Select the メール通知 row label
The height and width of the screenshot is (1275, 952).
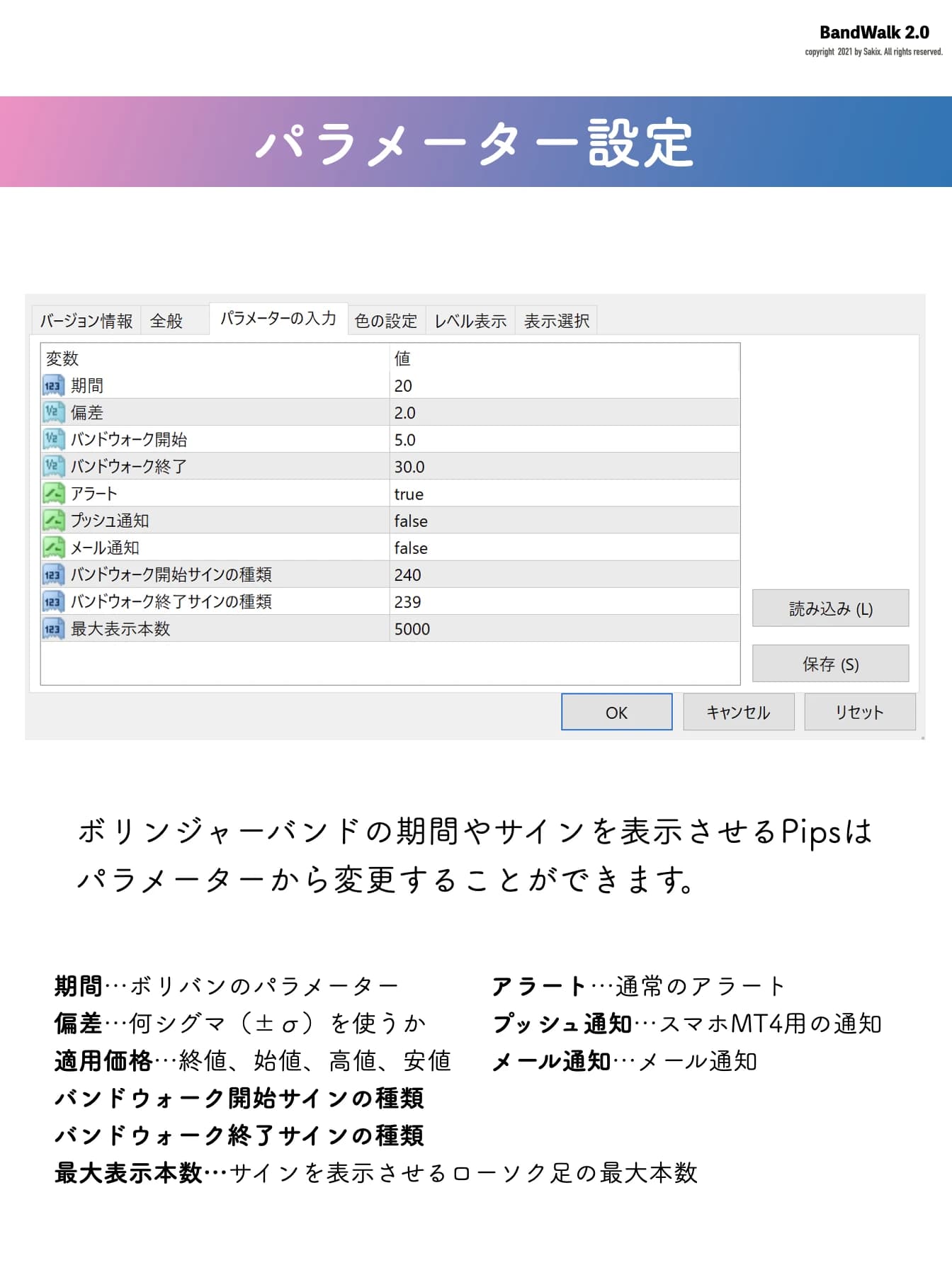tap(105, 547)
